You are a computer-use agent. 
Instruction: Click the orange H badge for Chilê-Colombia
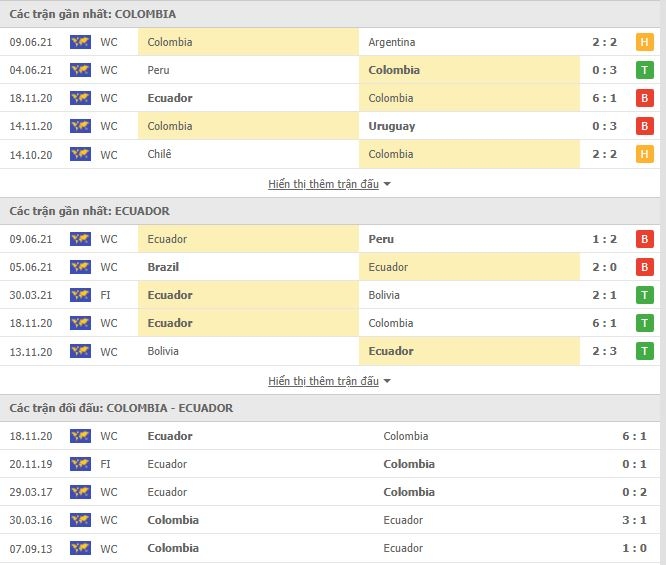coord(644,154)
